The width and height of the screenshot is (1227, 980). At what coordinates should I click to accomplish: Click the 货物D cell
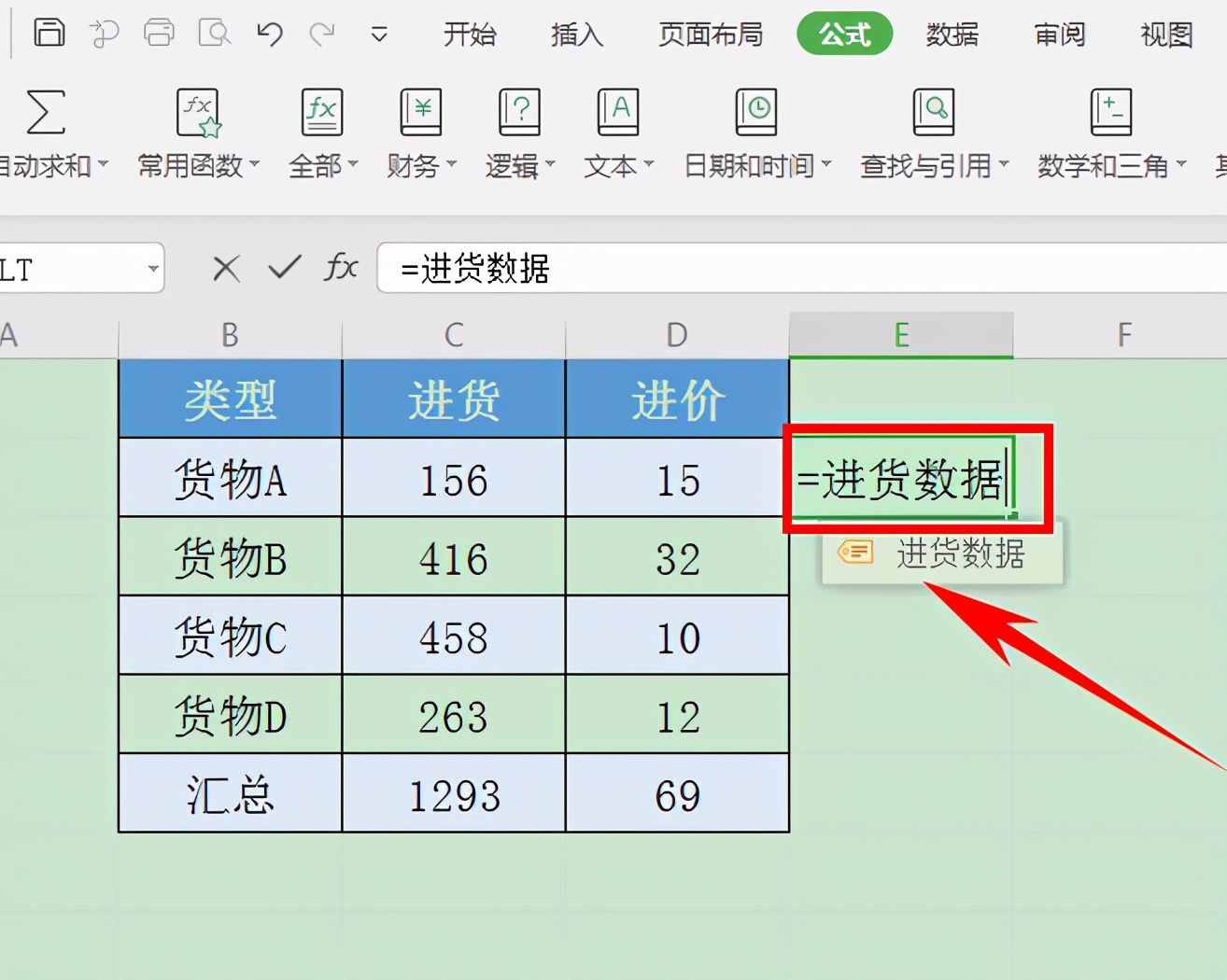coord(230,715)
